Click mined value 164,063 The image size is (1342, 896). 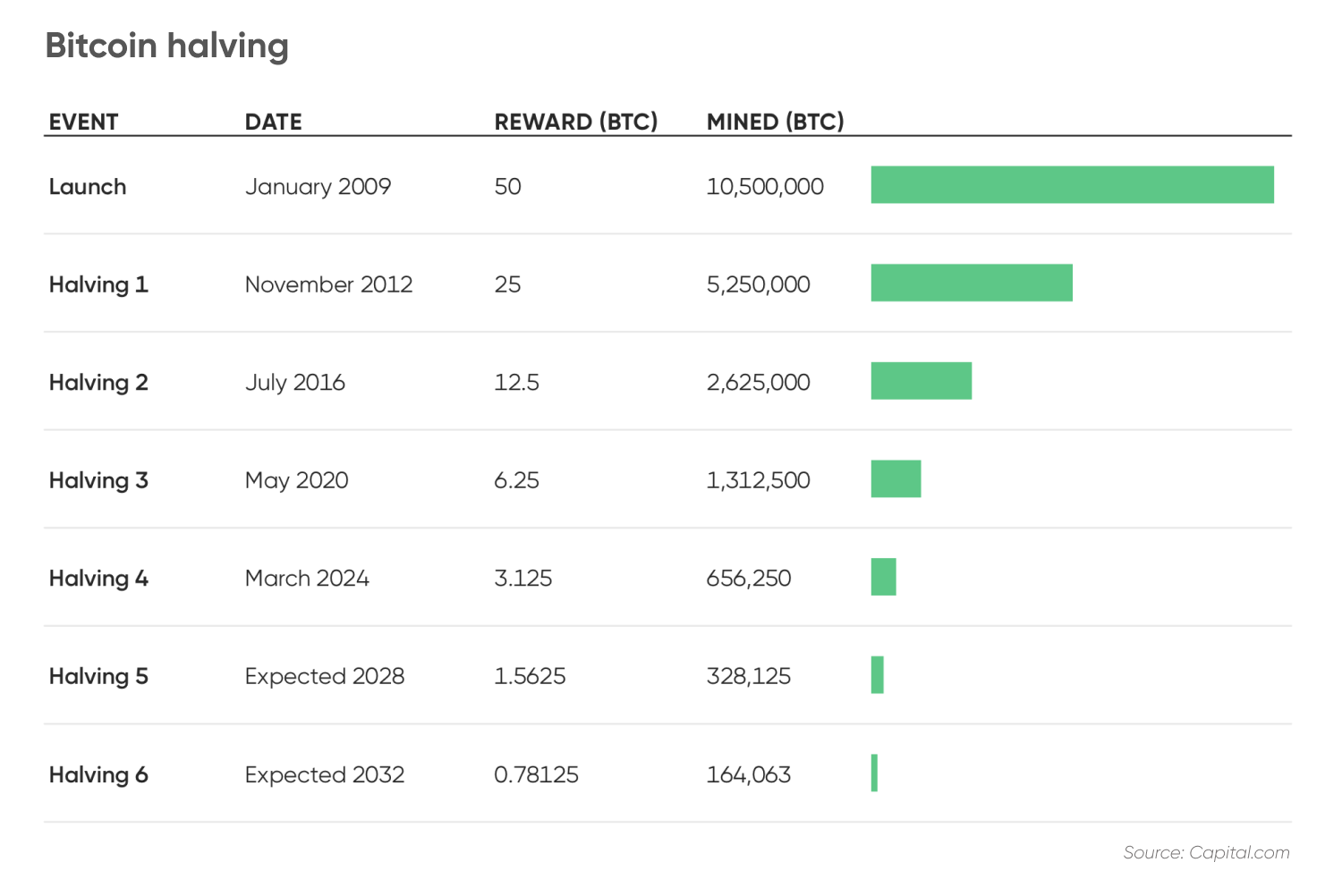click(x=749, y=774)
